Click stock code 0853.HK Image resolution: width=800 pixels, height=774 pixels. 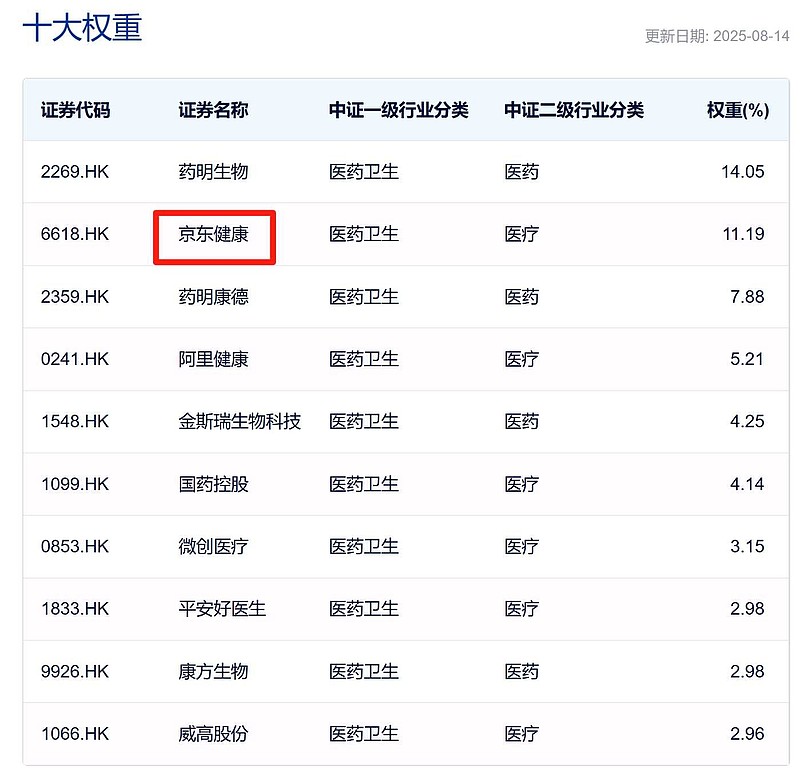click(75, 546)
